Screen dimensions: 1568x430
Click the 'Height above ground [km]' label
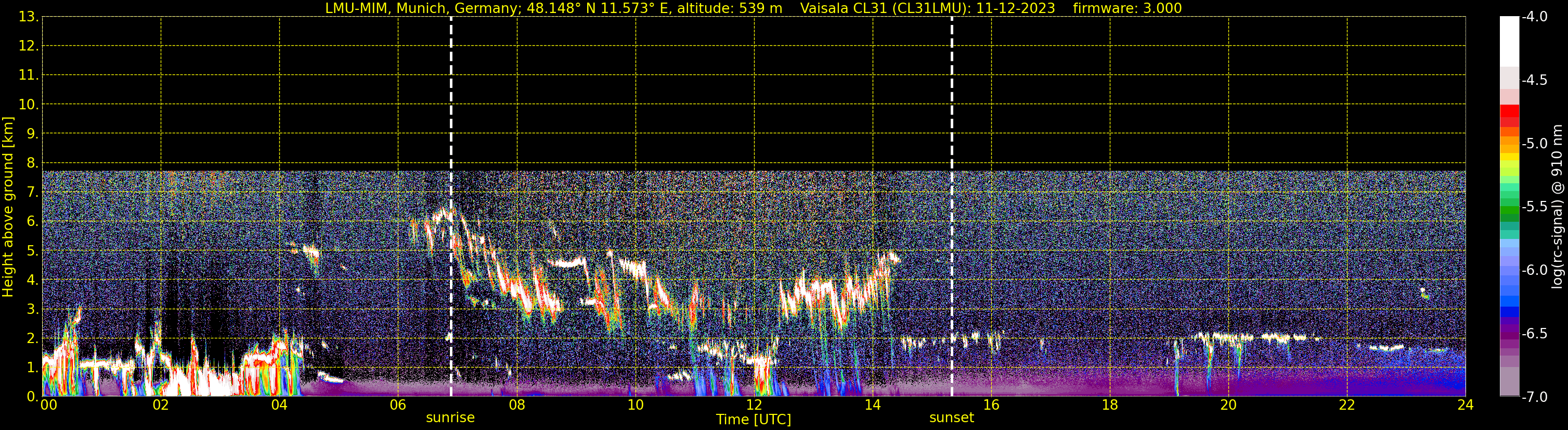coord(8,207)
